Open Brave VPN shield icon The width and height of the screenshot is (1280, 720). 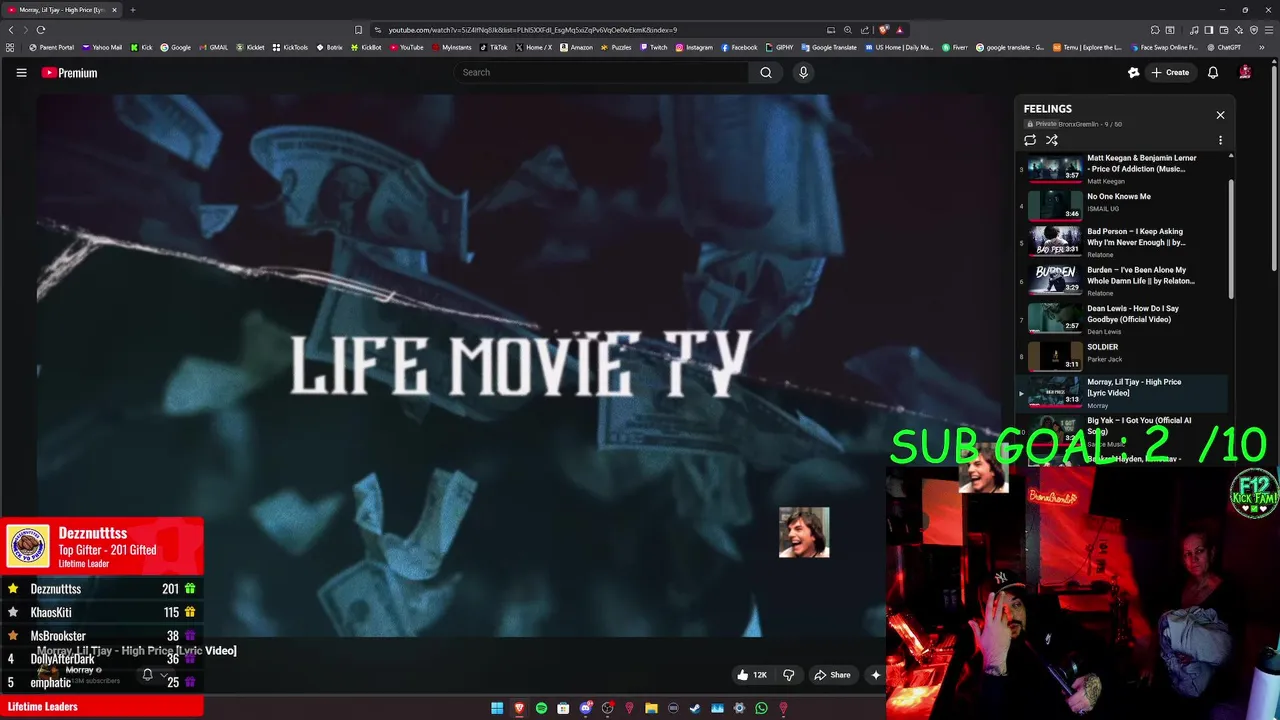pyautogui.click(x=1254, y=30)
